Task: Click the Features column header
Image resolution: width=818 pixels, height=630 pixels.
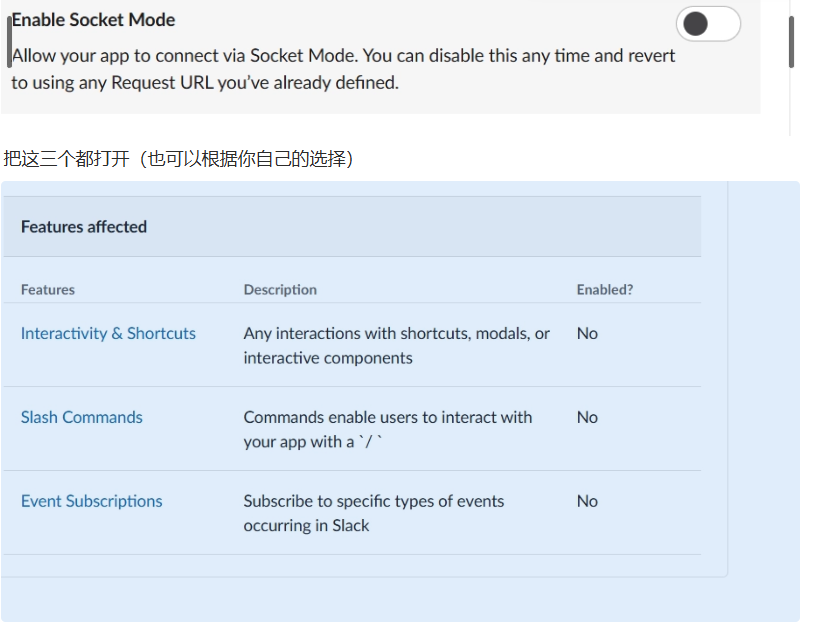Action: coord(47,290)
